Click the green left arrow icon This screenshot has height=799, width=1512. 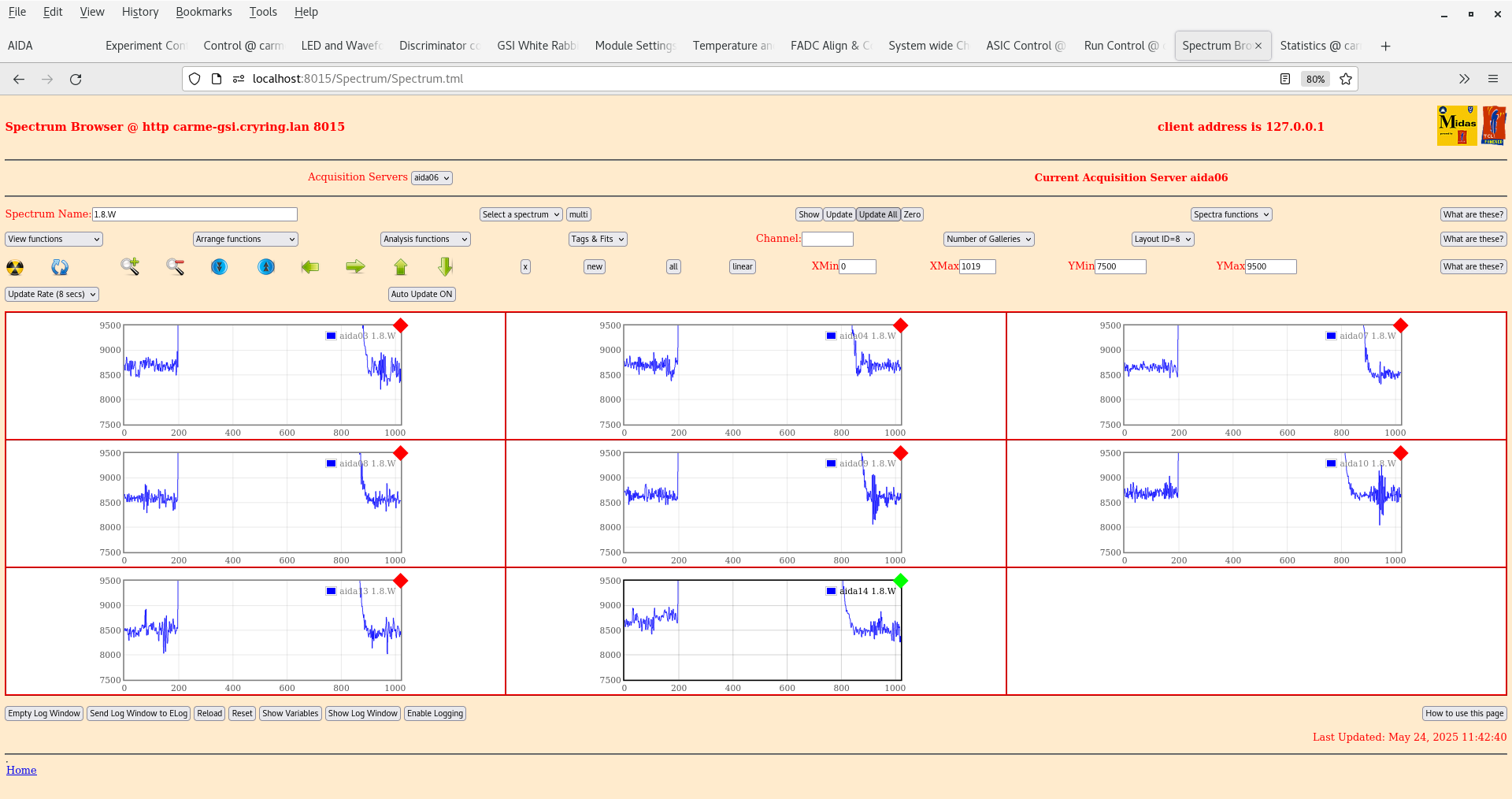point(309,267)
